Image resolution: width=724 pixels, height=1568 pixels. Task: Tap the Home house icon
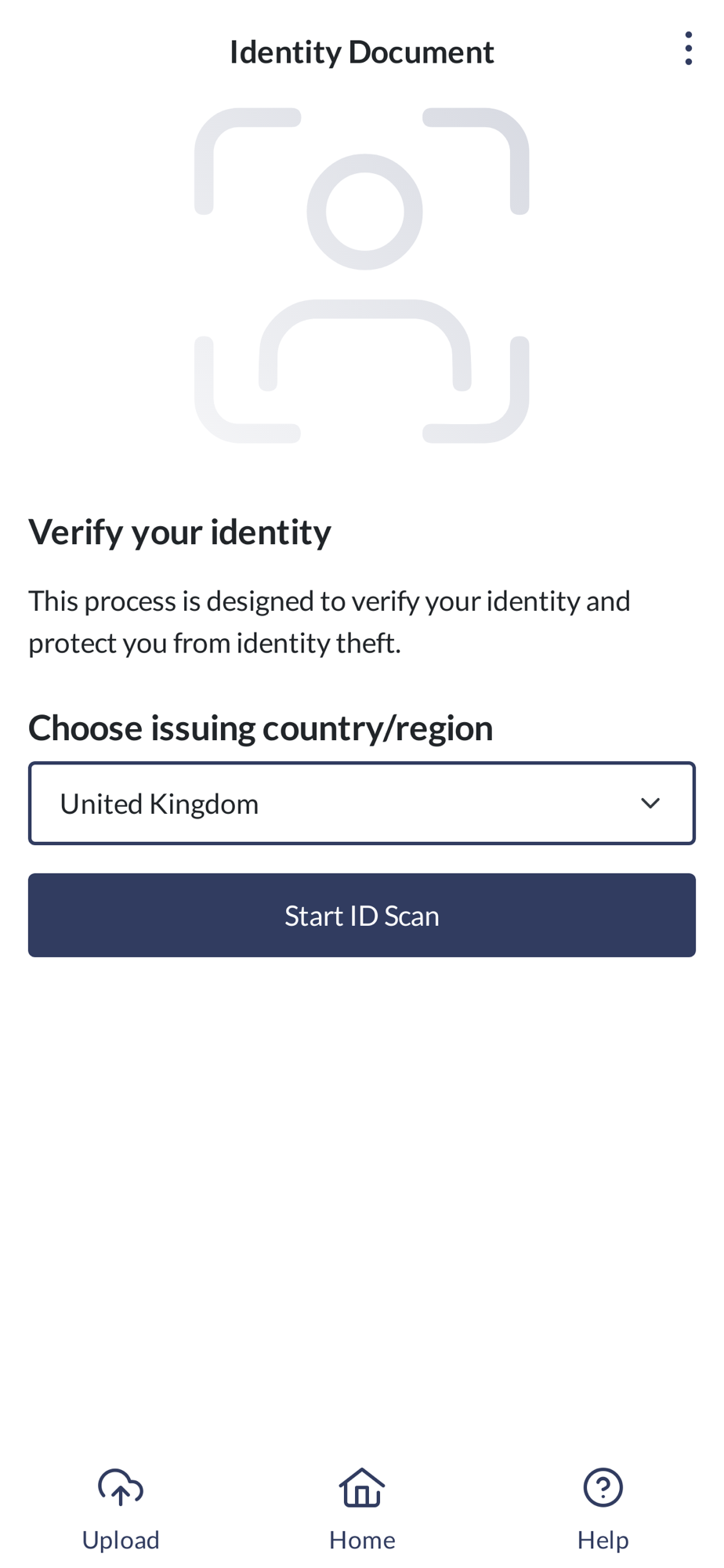(x=362, y=1487)
